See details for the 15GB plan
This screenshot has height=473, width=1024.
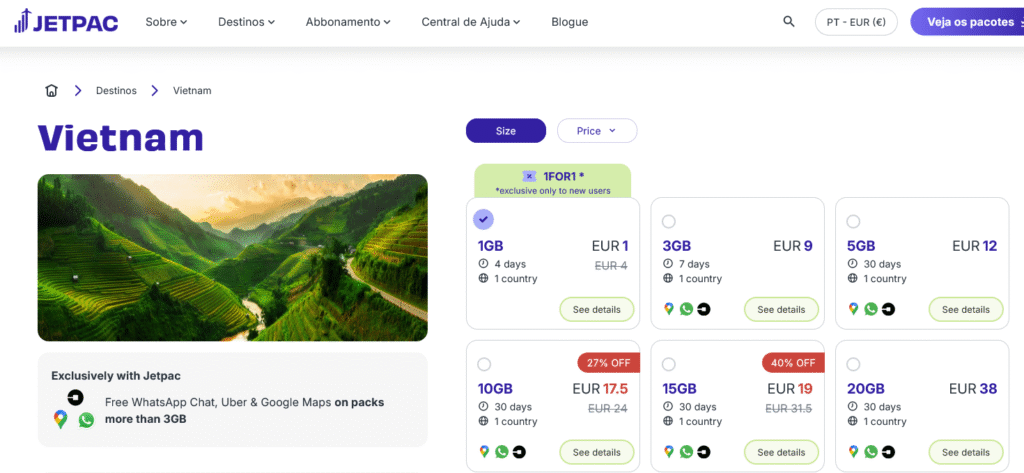[x=781, y=452]
